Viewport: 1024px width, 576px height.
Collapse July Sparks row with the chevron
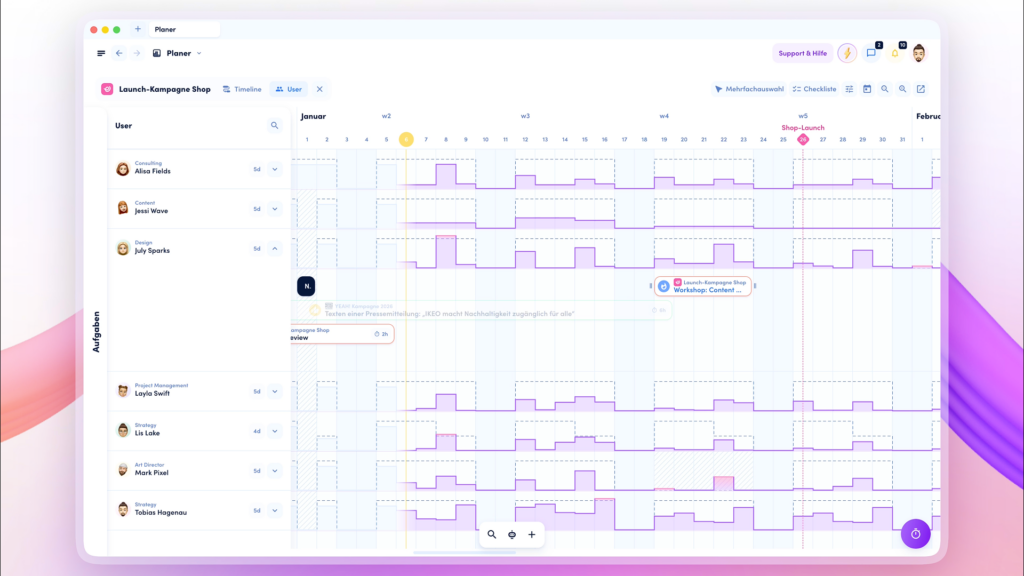(273, 249)
